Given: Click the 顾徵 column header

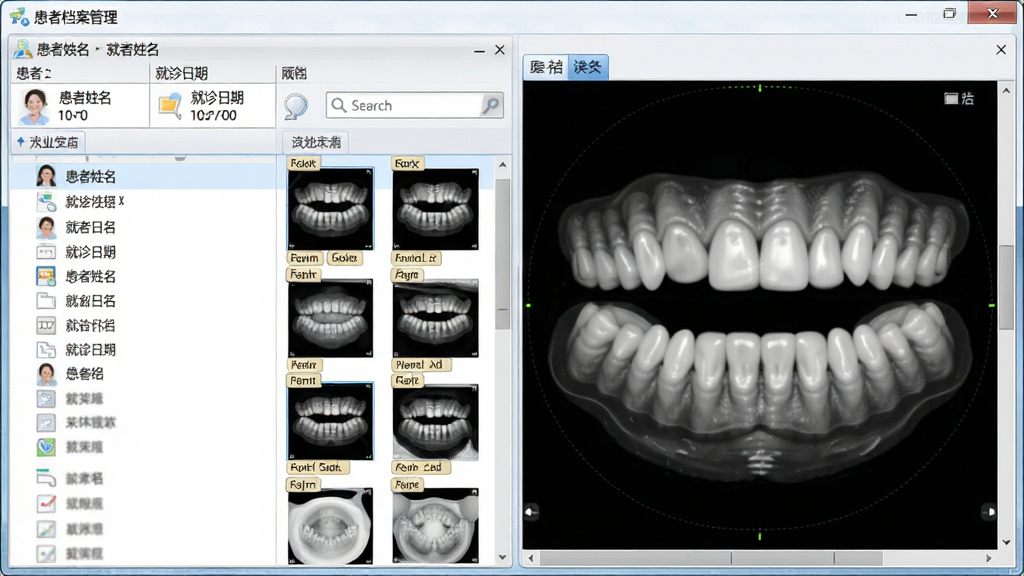Looking at the screenshot, I should [294, 73].
